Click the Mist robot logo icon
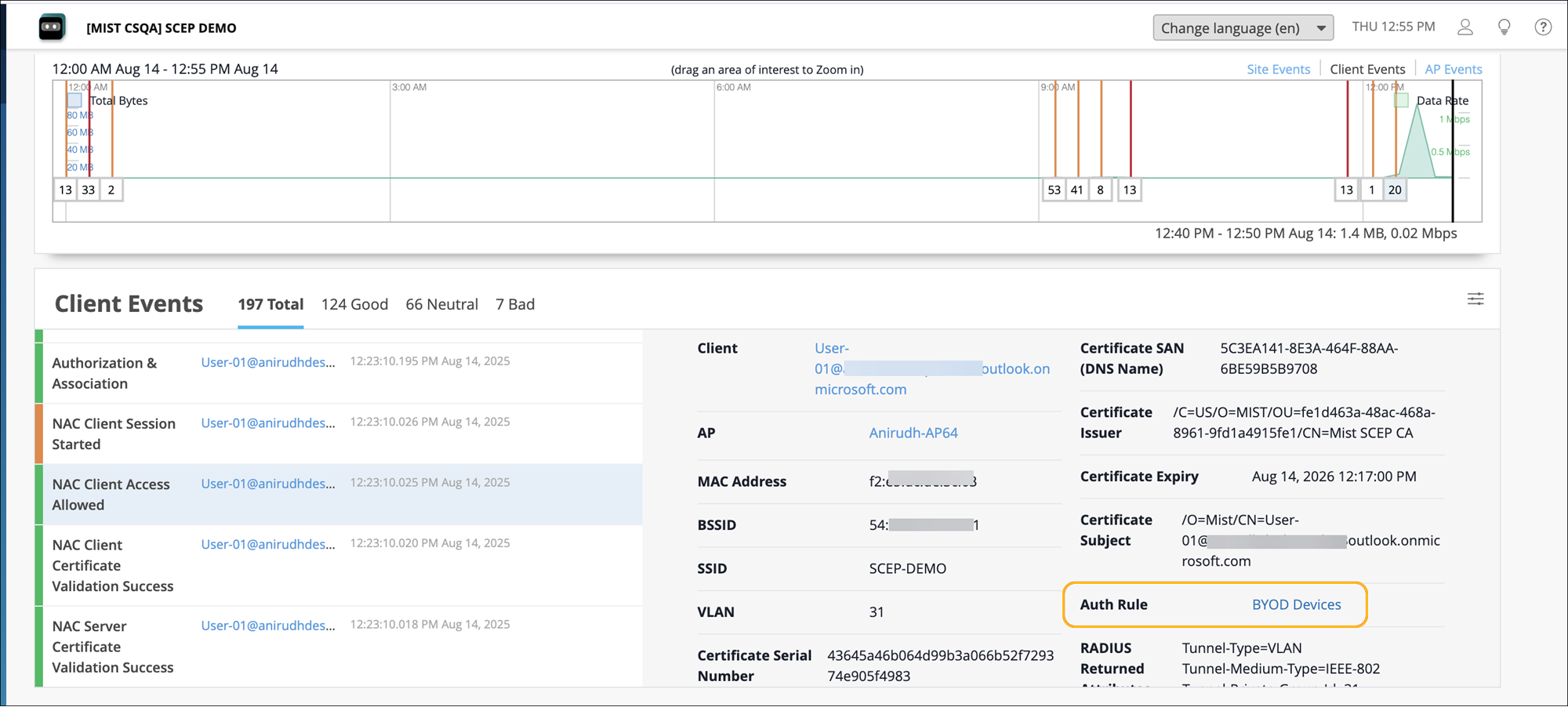 pos(53,27)
